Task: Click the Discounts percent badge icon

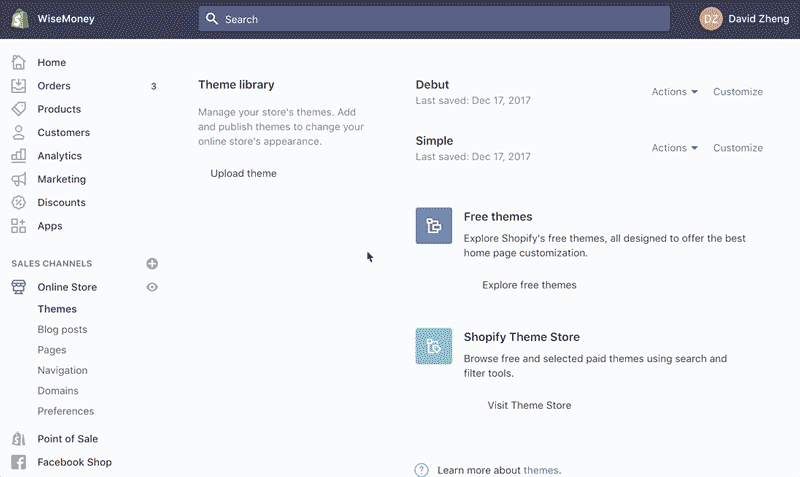Action: click(18, 203)
